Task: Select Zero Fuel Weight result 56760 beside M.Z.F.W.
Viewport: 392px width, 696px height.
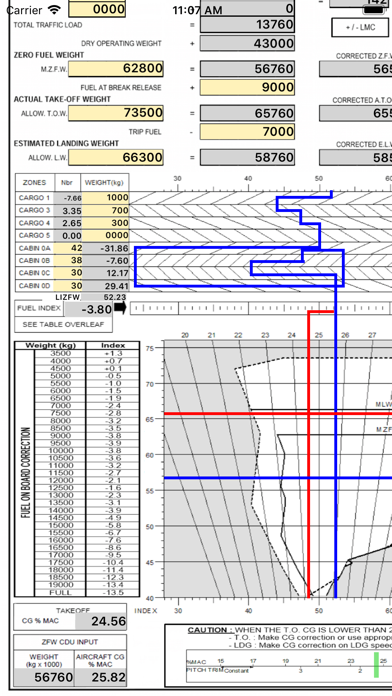Action: [247, 69]
